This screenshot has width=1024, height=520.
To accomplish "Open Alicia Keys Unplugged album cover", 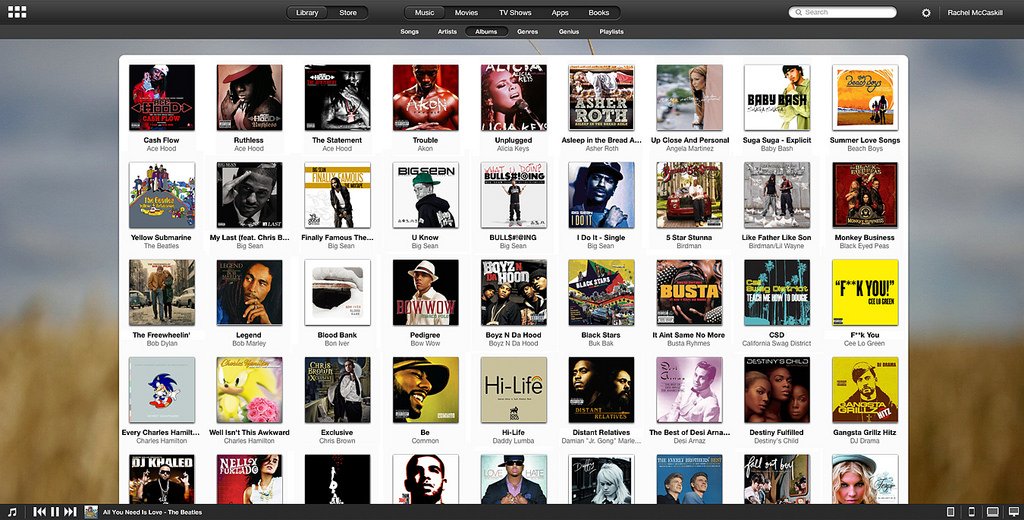I will (x=514, y=97).
